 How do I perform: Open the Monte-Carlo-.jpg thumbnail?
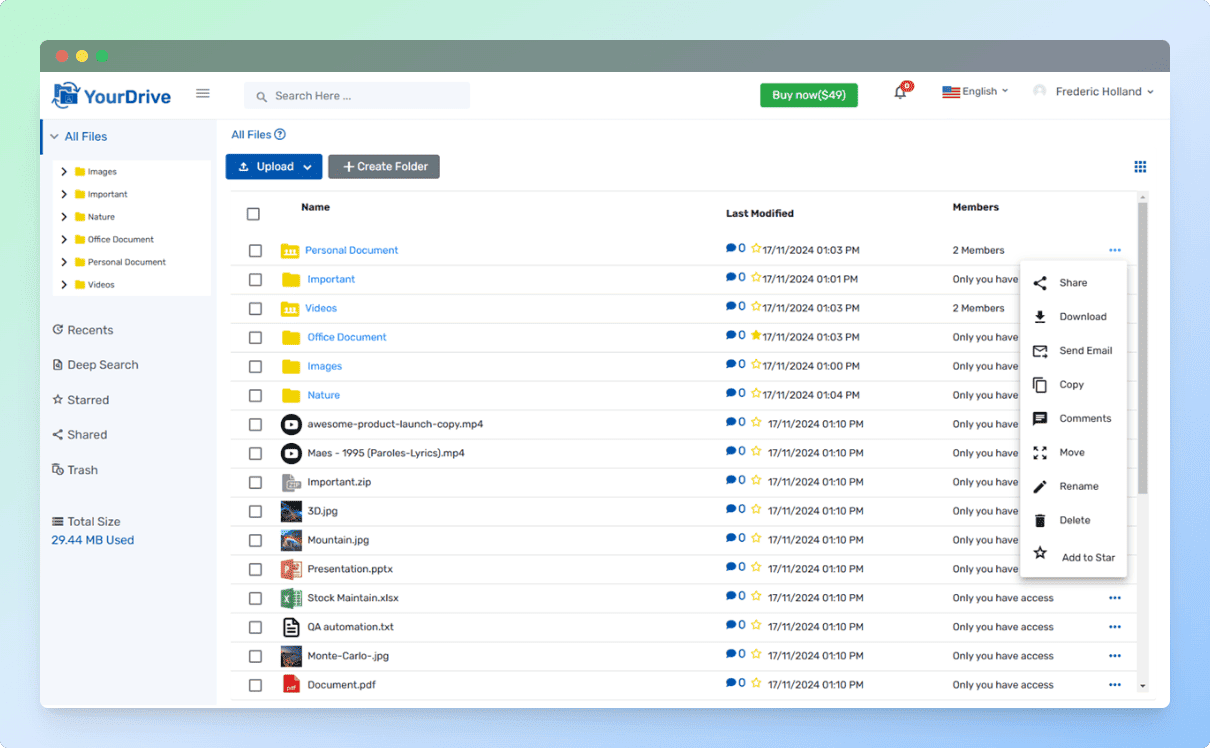[291, 656]
